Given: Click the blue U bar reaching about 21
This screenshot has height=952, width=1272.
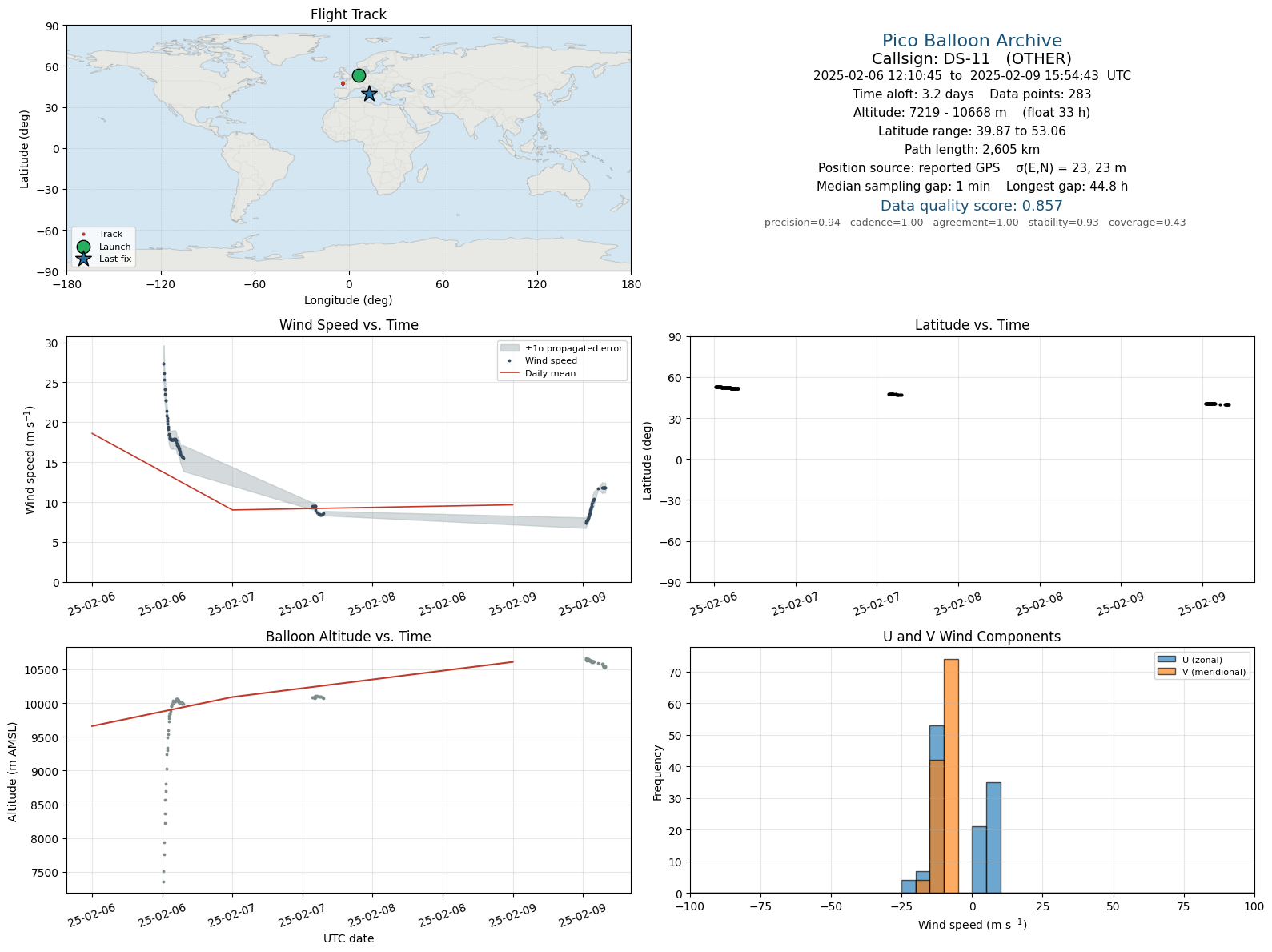Looking at the screenshot, I should point(979,860).
